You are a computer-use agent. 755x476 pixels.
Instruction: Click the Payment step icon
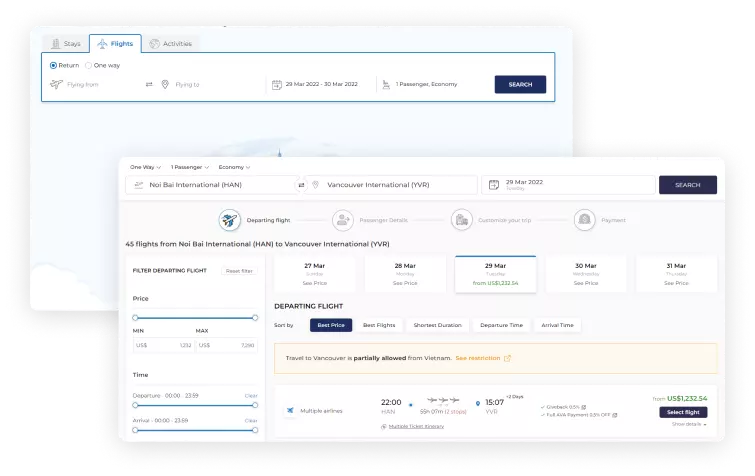point(584,220)
